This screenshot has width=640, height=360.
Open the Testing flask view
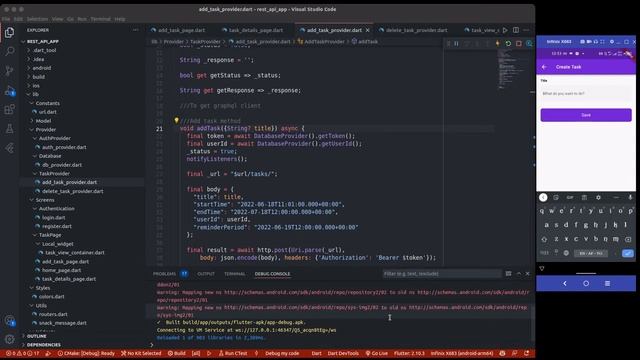pyautogui.click(x=9, y=129)
